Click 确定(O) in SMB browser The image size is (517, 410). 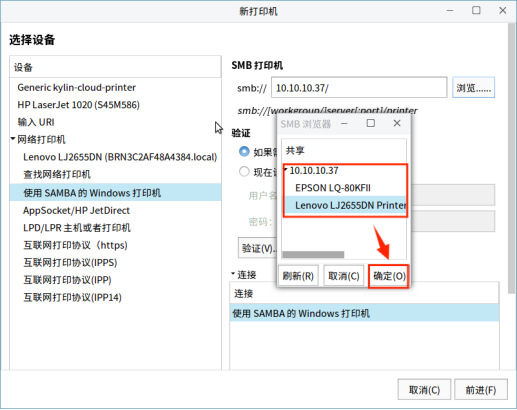pyautogui.click(x=389, y=276)
